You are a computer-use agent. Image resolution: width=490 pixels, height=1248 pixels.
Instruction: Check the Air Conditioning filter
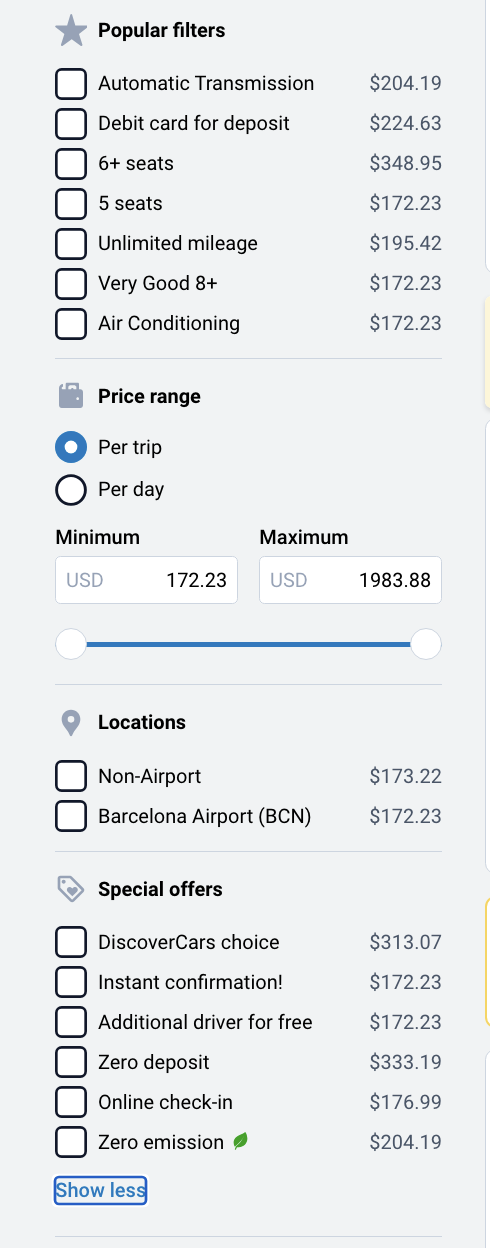71,323
